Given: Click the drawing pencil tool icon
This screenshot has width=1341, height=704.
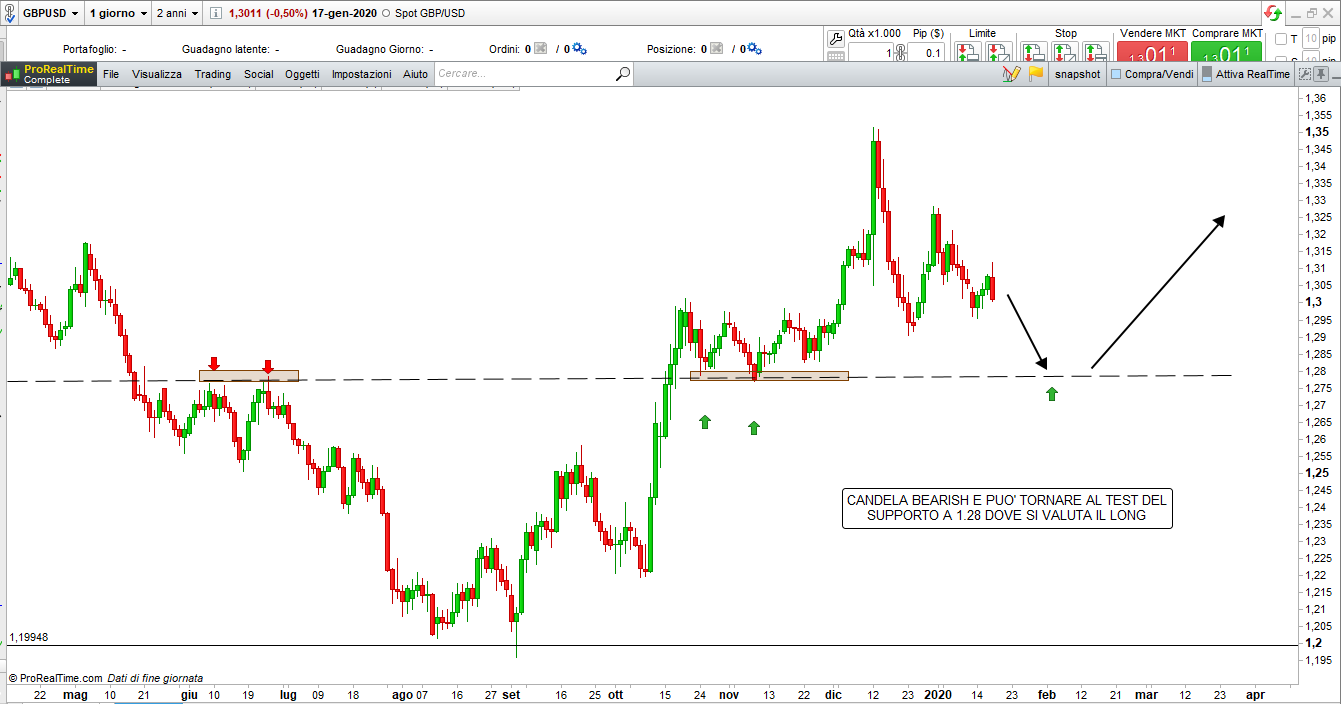Looking at the screenshot, I should click(1010, 74).
